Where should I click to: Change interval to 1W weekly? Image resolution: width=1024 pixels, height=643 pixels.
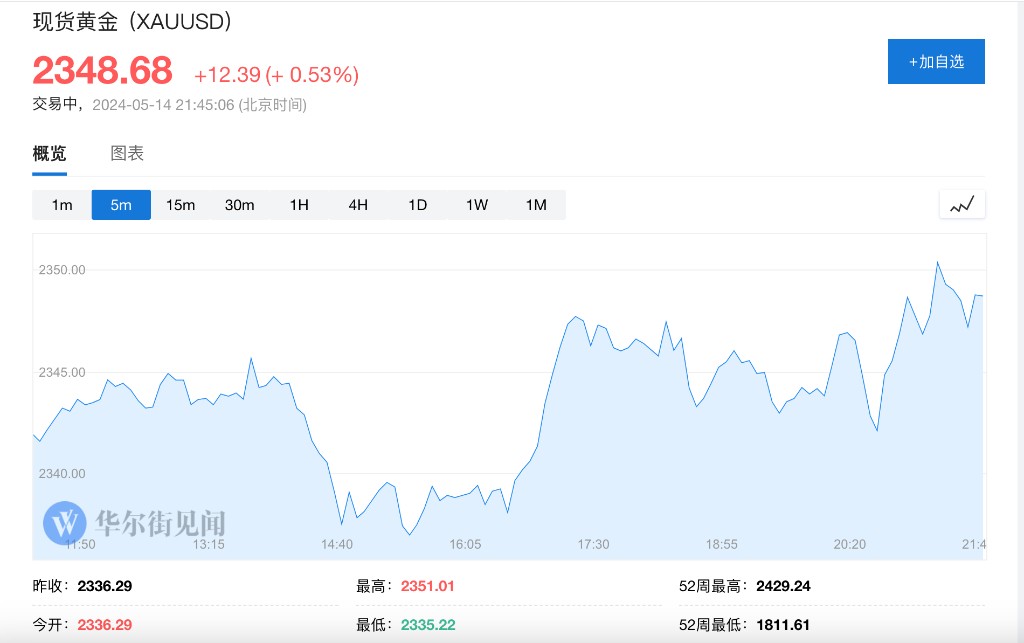pos(477,205)
